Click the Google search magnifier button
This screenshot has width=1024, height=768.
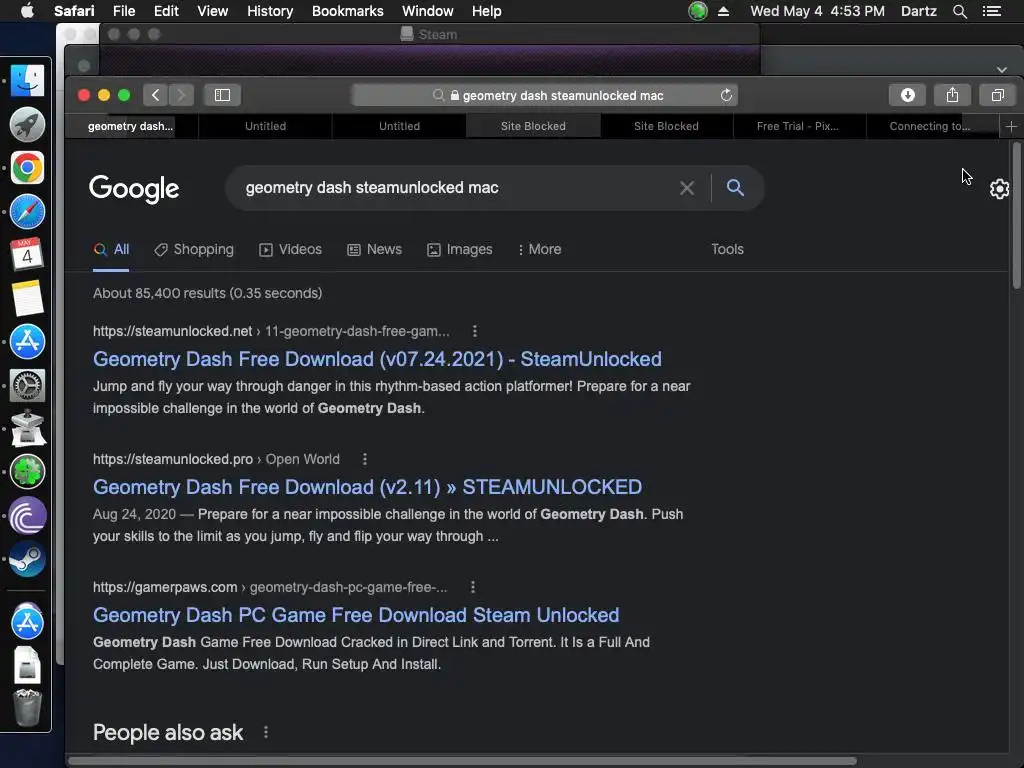[735, 188]
